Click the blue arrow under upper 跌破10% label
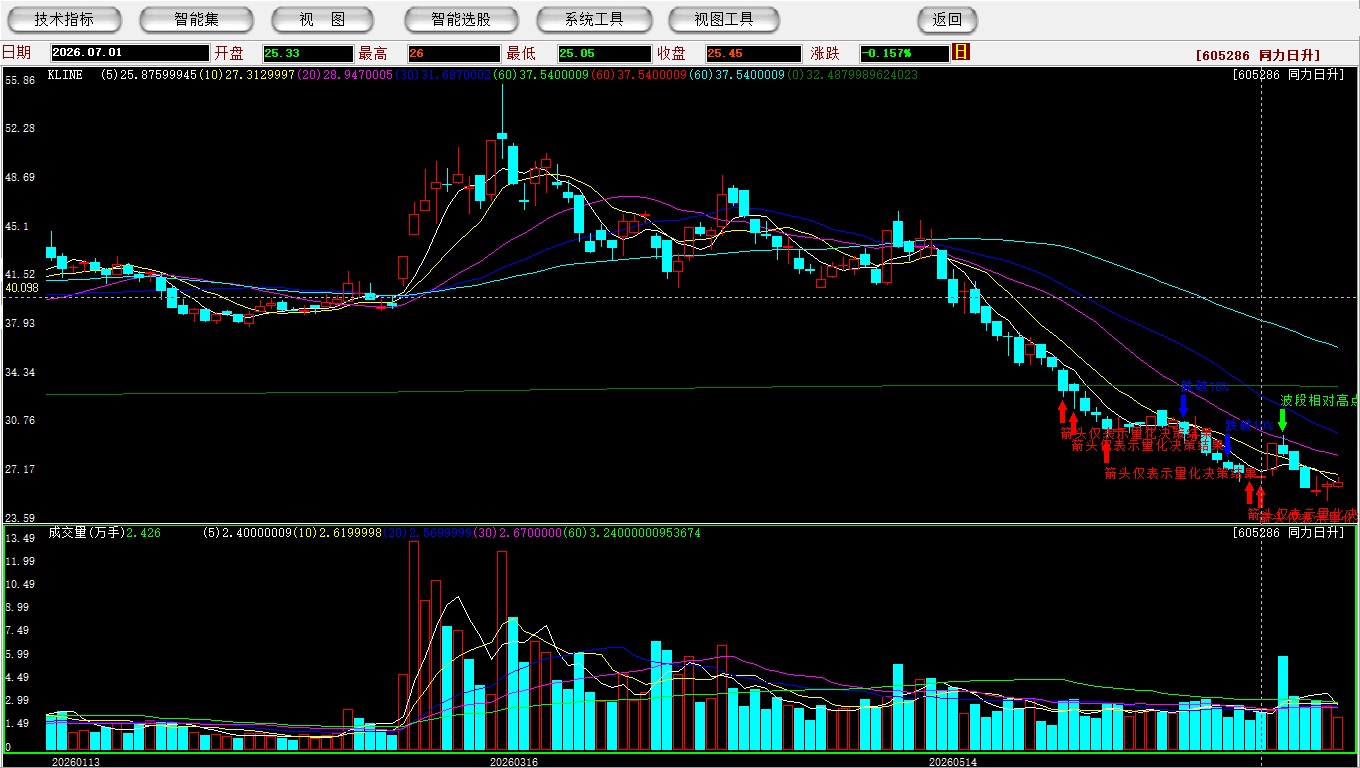Viewport: 1360px width, 768px height. coord(1183,405)
